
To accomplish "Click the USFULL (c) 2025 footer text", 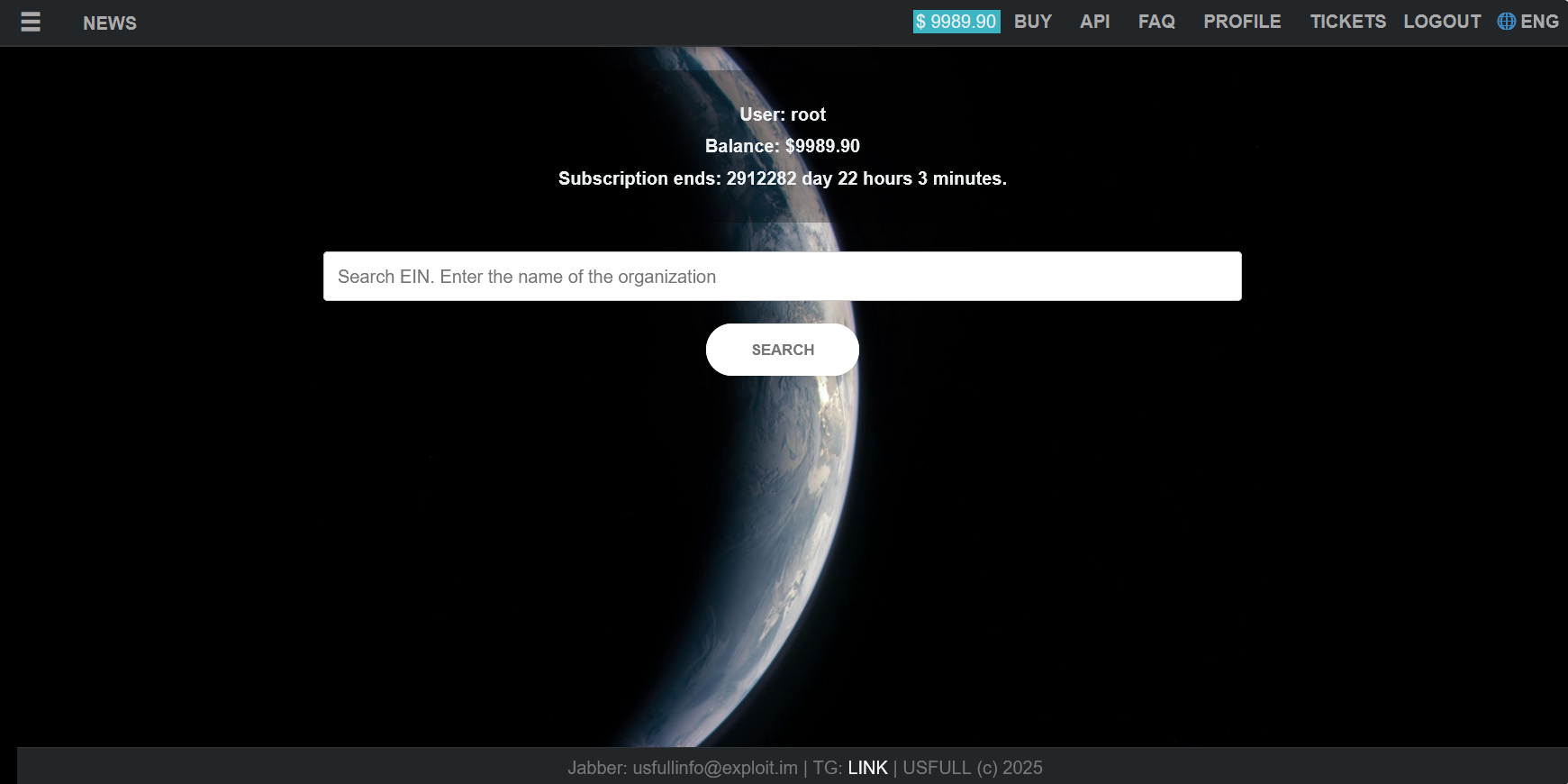I will tap(972, 768).
